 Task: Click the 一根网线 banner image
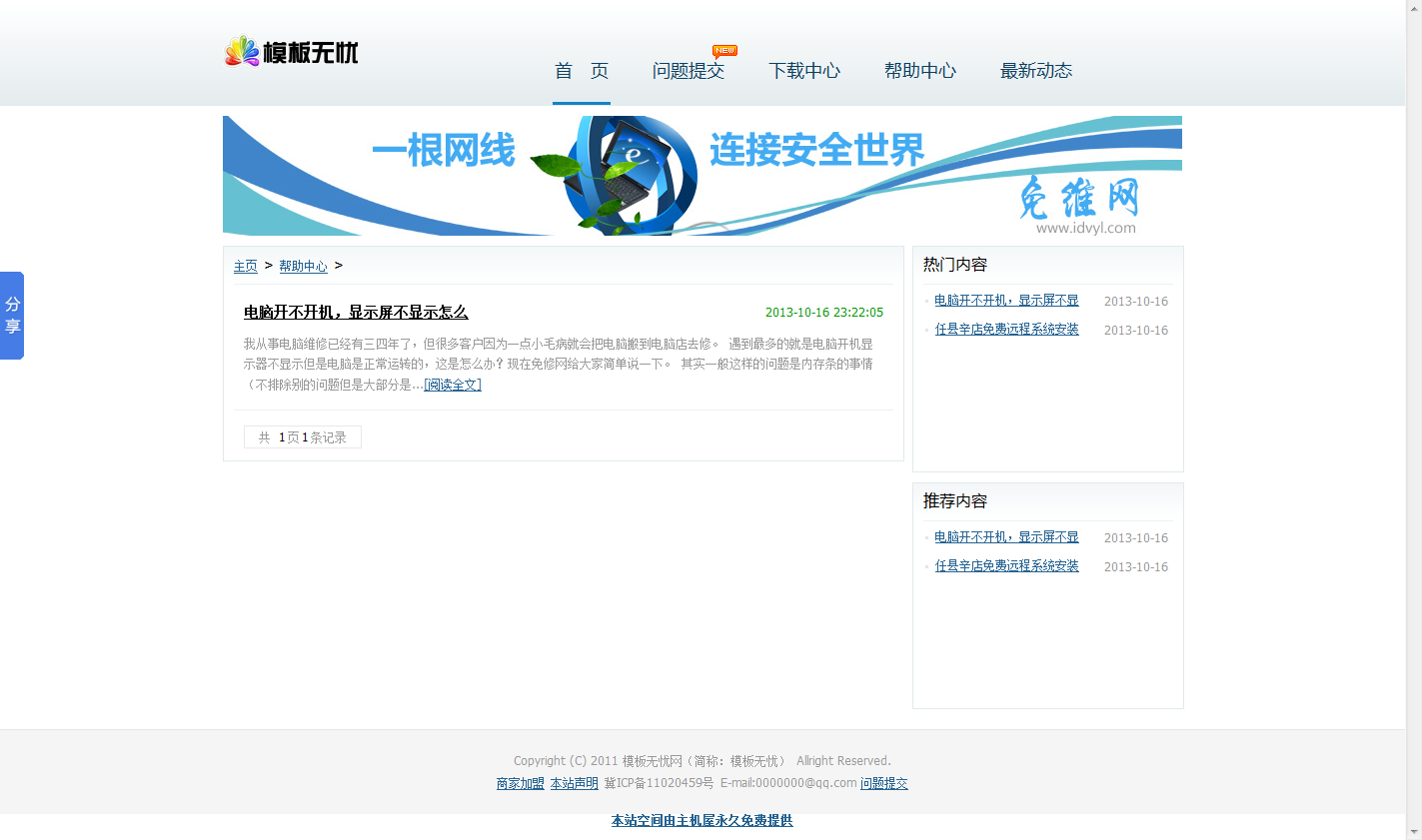pyautogui.click(x=702, y=176)
